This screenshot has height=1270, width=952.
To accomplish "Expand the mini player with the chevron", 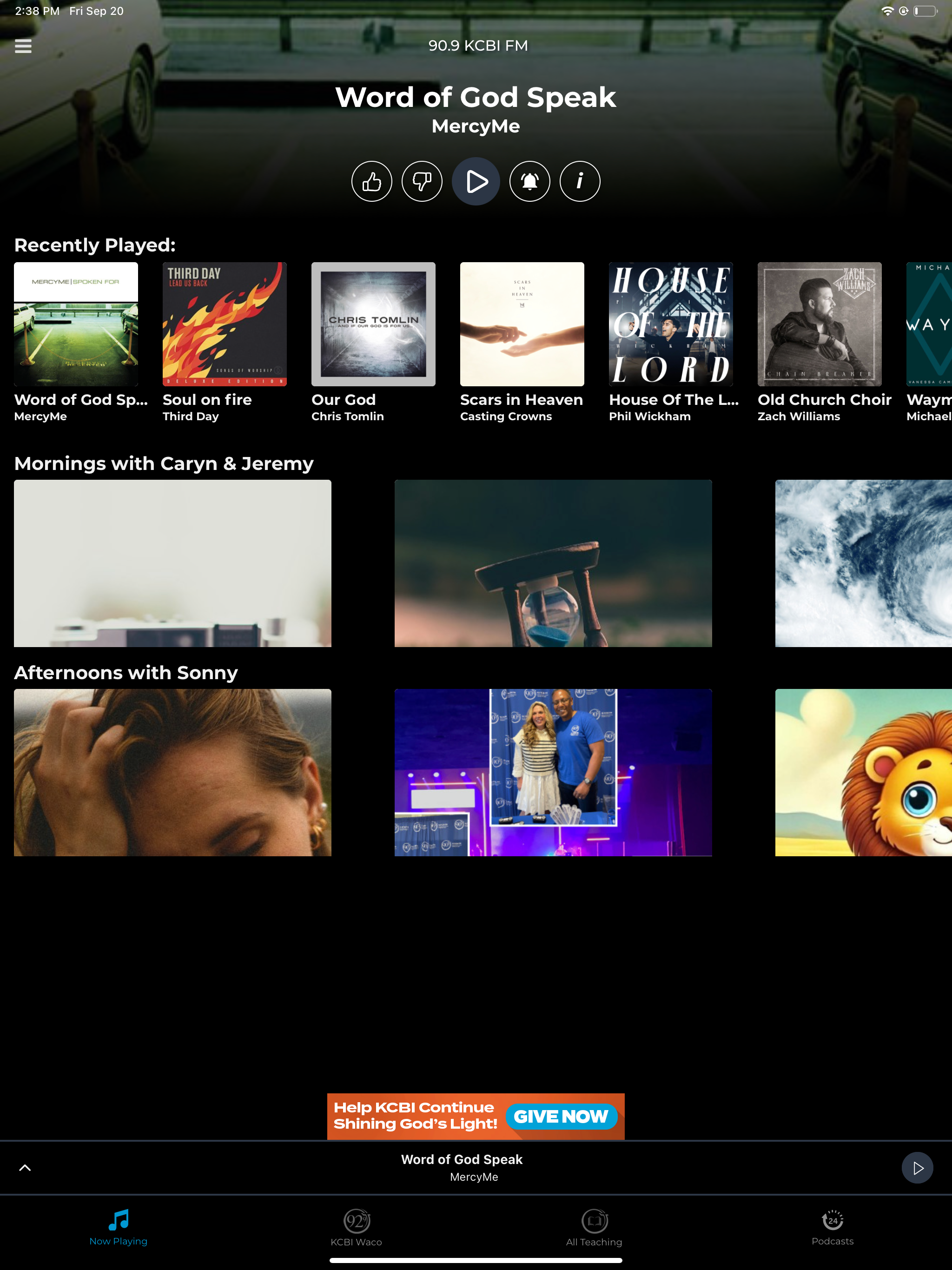I will (25, 1168).
